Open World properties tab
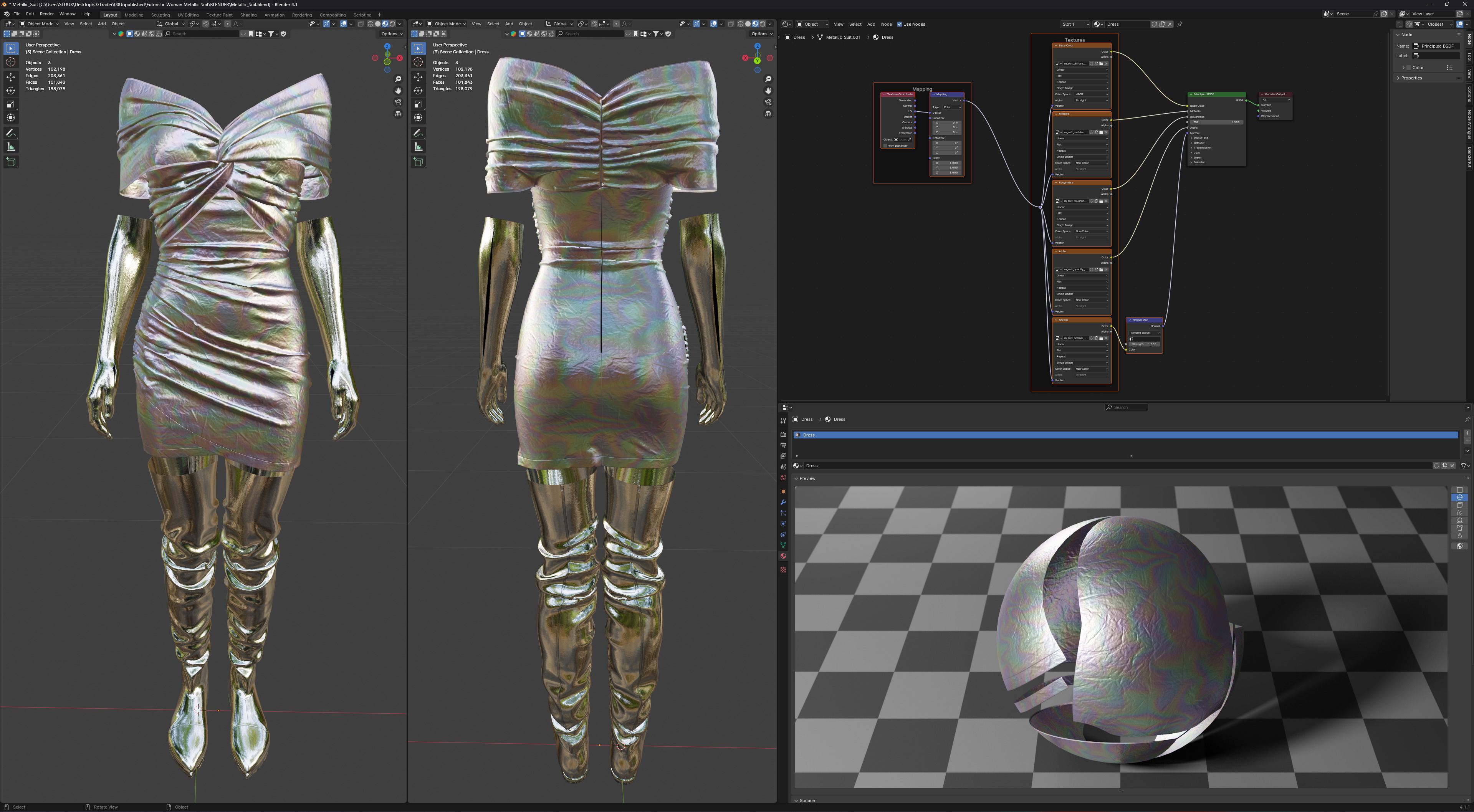Image resolution: width=1474 pixels, height=812 pixels. (783, 478)
